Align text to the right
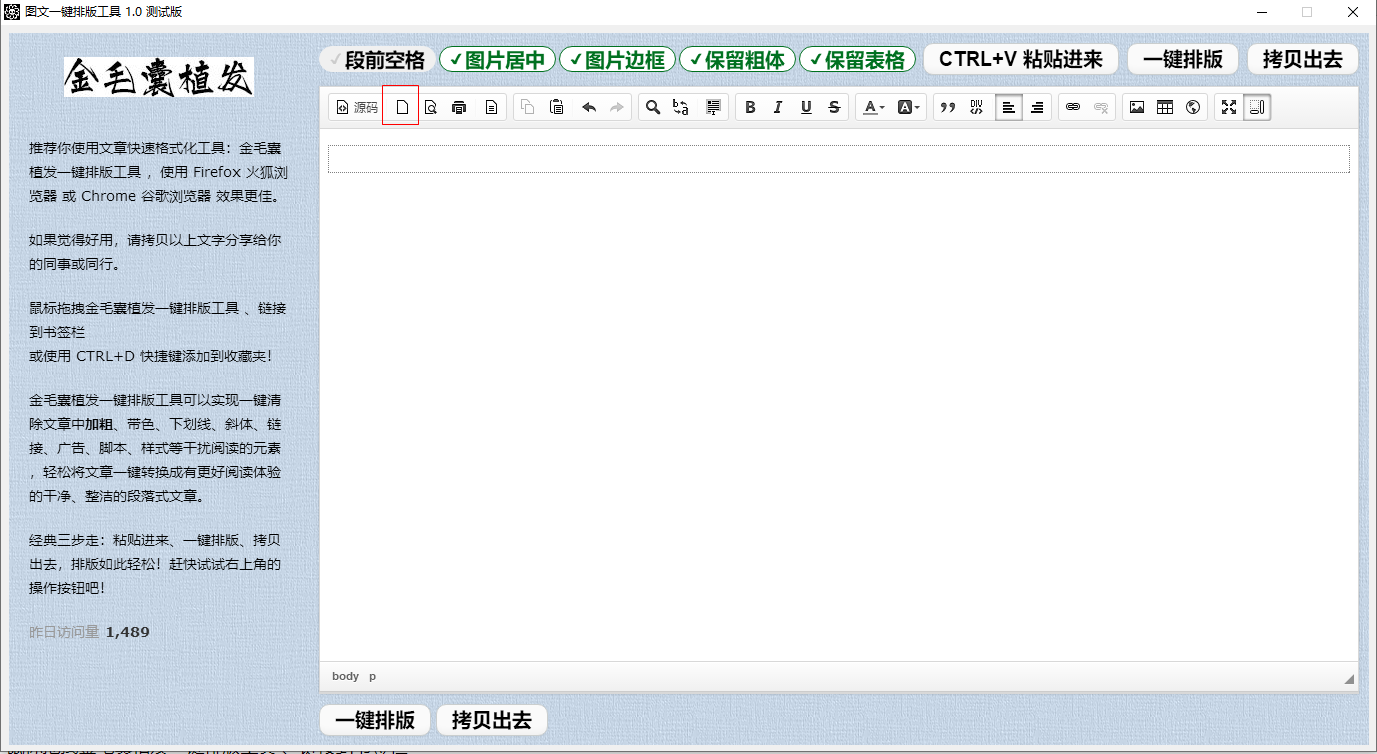 pos(1037,107)
